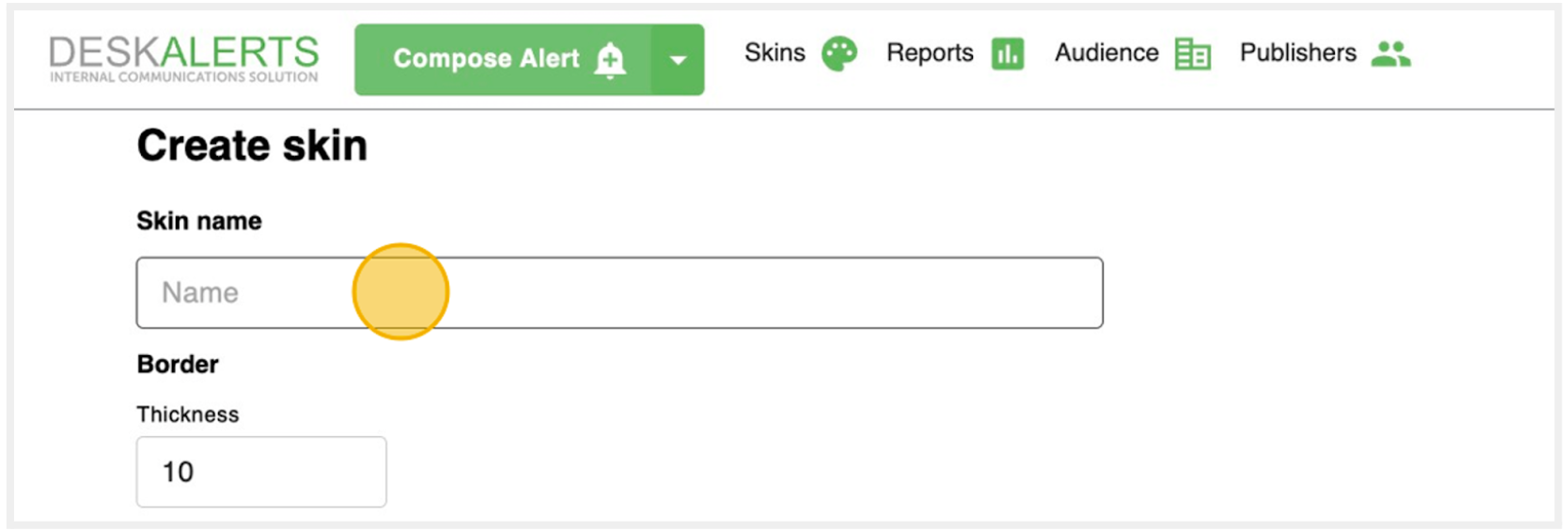Open the Skins menu label

pyautogui.click(x=775, y=53)
